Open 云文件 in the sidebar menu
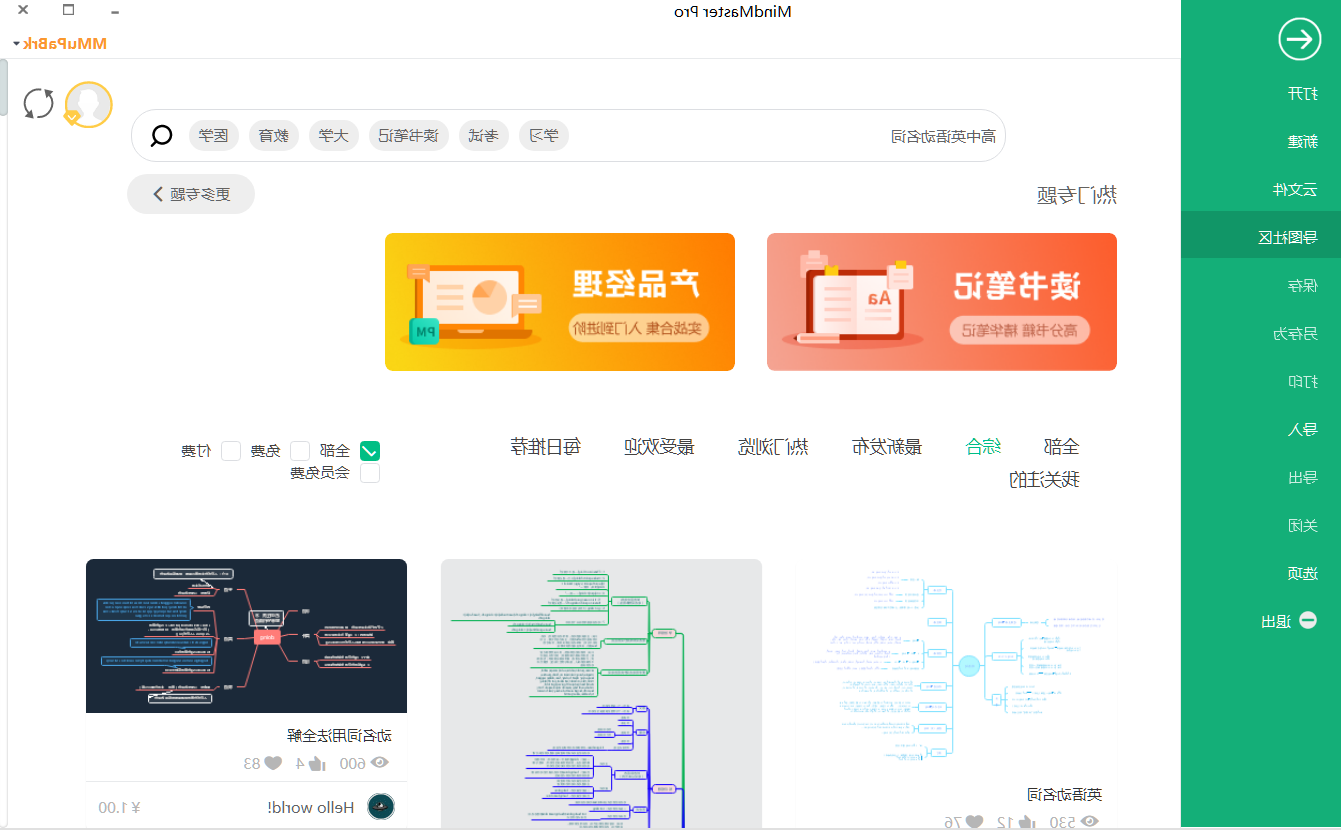The image size is (1341, 830). [x=1294, y=190]
